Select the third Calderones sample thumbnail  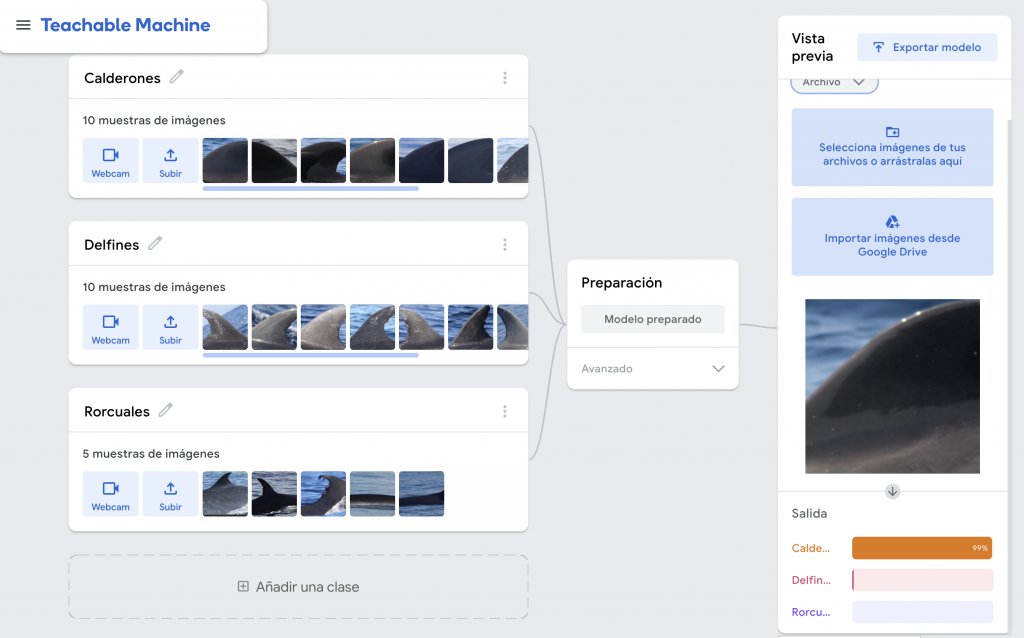tap(323, 161)
